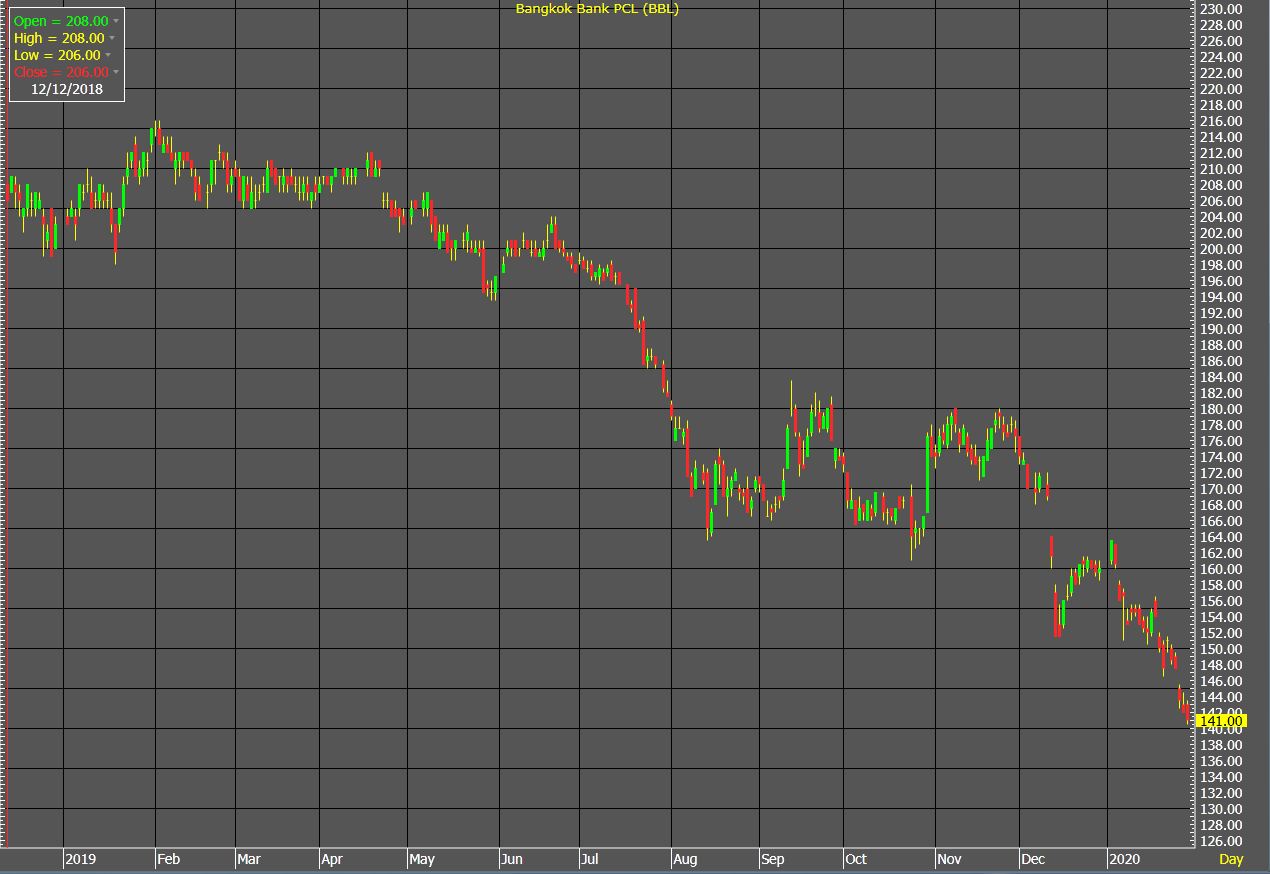Click the Bangkok Bank PCL (BBL) chart title
This screenshot has width=1270, height=874.
pyautogui.click(x=597, y=9)
